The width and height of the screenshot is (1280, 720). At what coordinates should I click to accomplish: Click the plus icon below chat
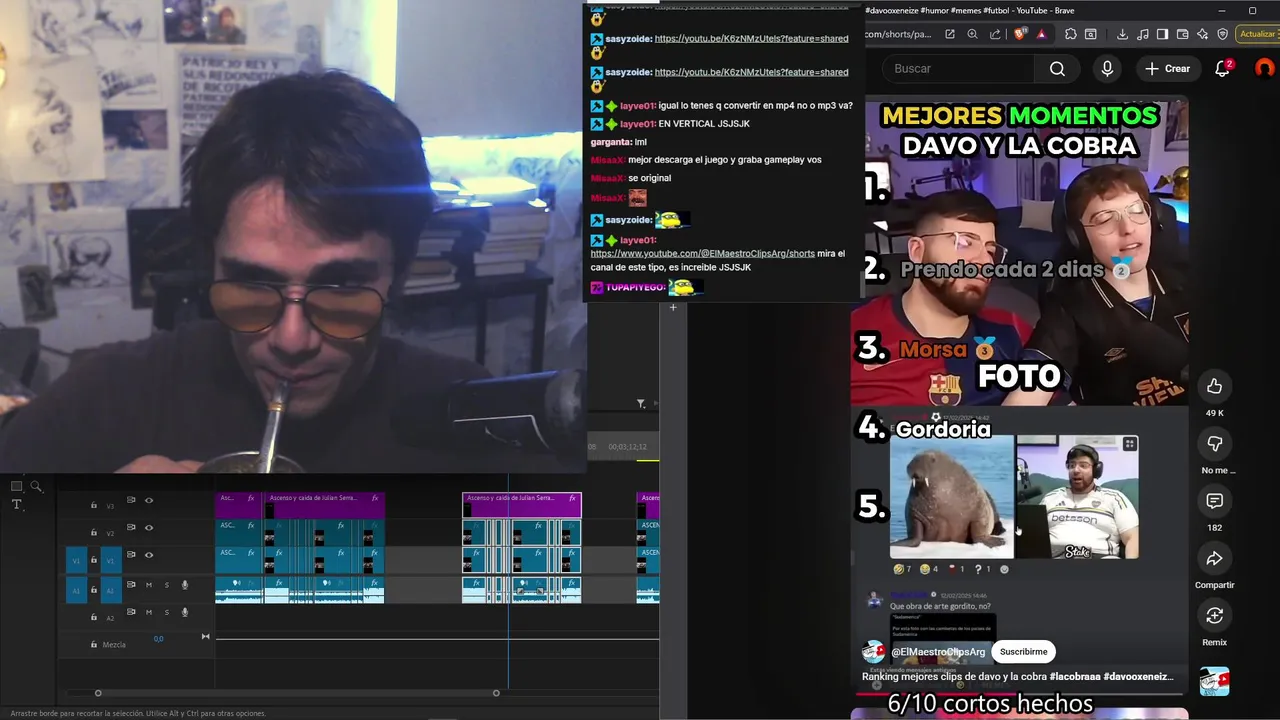673,307
